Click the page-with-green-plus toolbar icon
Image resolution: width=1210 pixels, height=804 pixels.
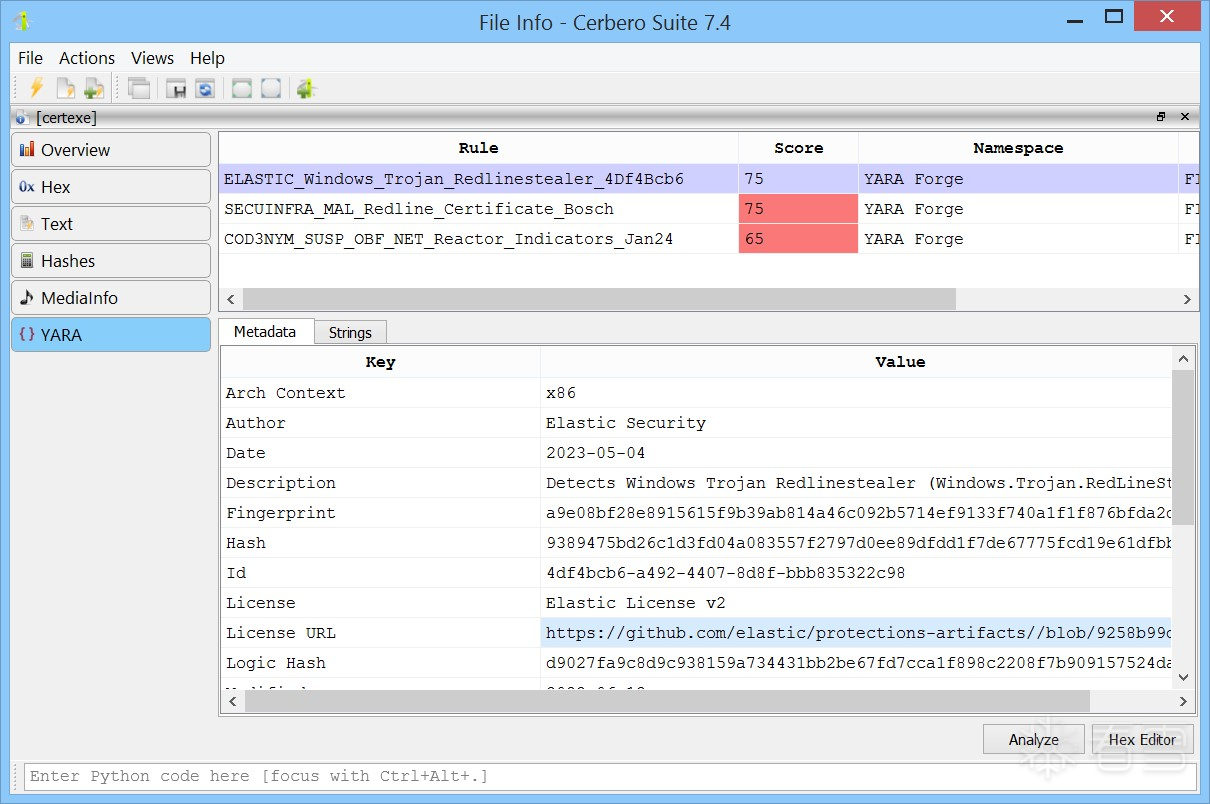click(93, 88)
